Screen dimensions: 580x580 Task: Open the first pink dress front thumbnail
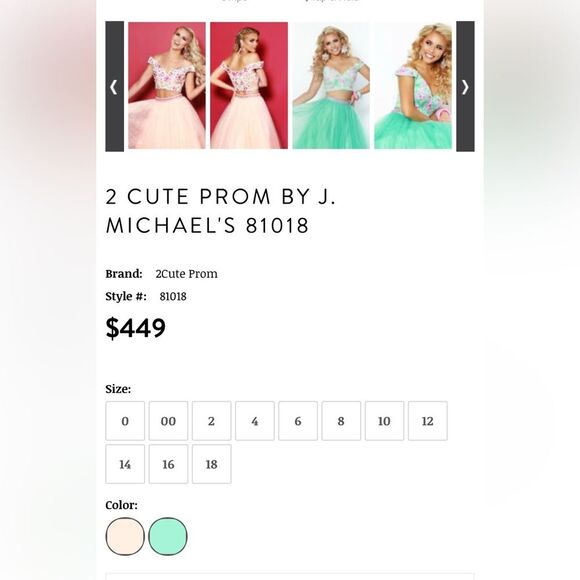(167, 85)
